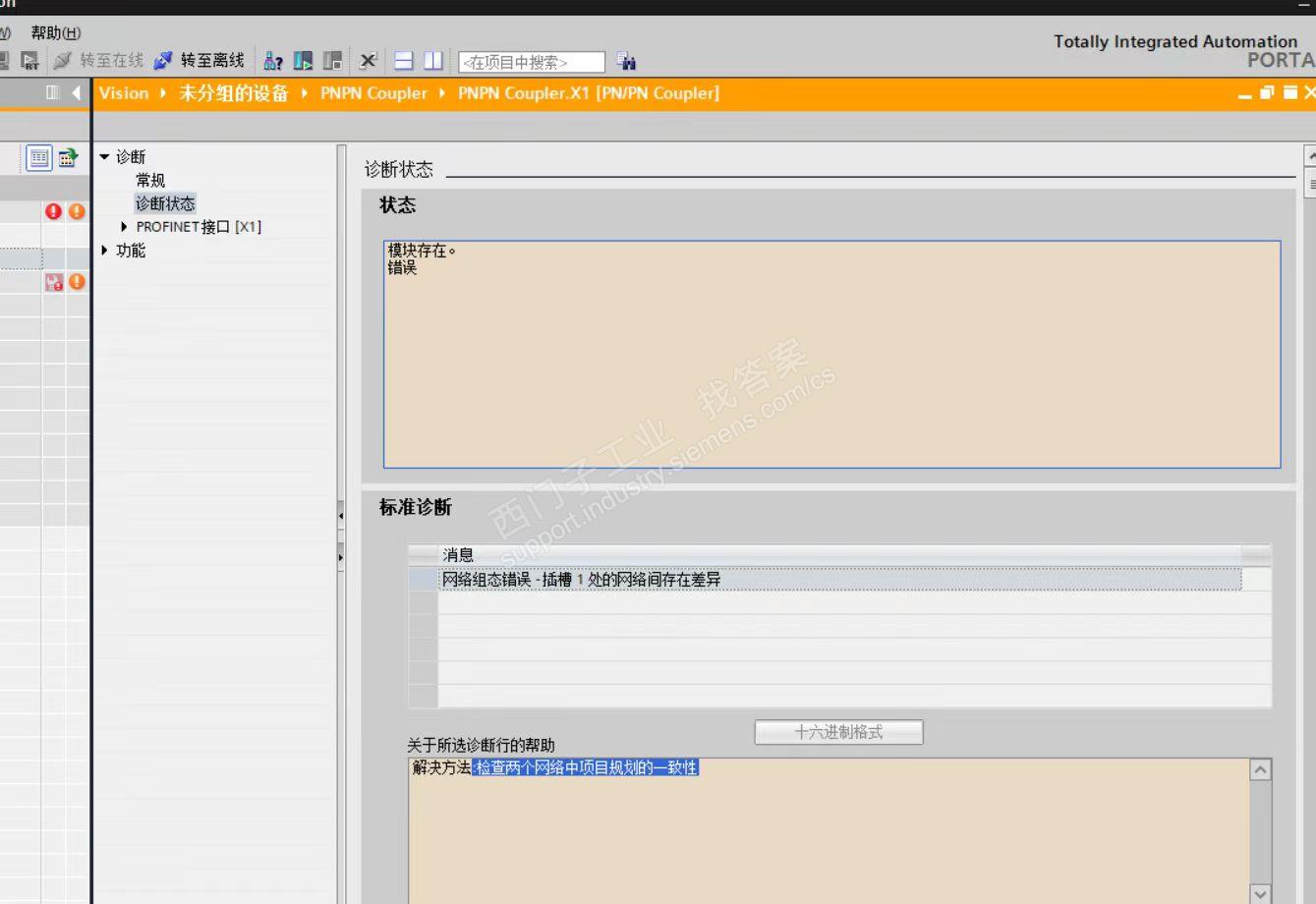Click the highlighted 检查两个网络中项目规划的一致性 text
The image size is (1316, 904).
(586, 767)
